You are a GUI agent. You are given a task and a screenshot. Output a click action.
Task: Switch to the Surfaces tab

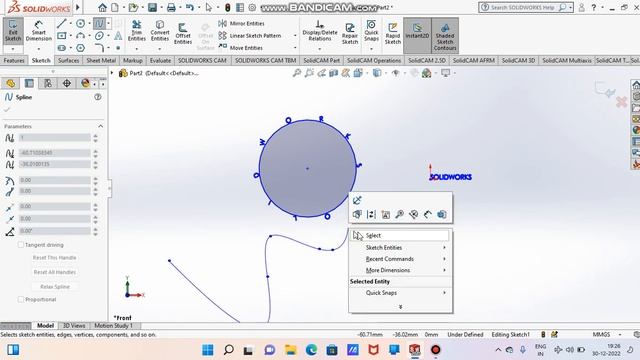[x=68, y=60]
